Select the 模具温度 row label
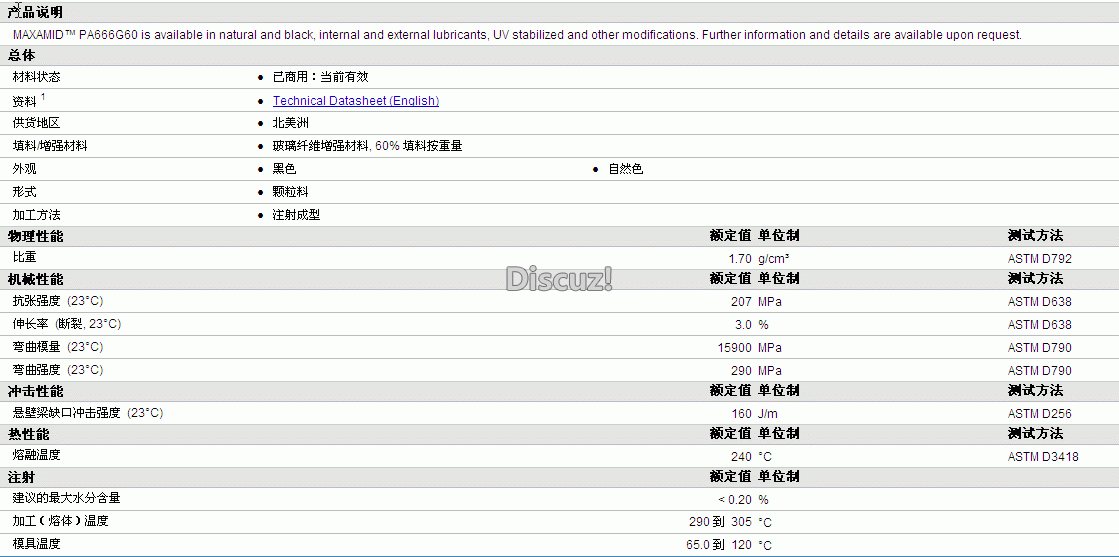The width and height of the screenshot is (1119, 557). (36, 544)
